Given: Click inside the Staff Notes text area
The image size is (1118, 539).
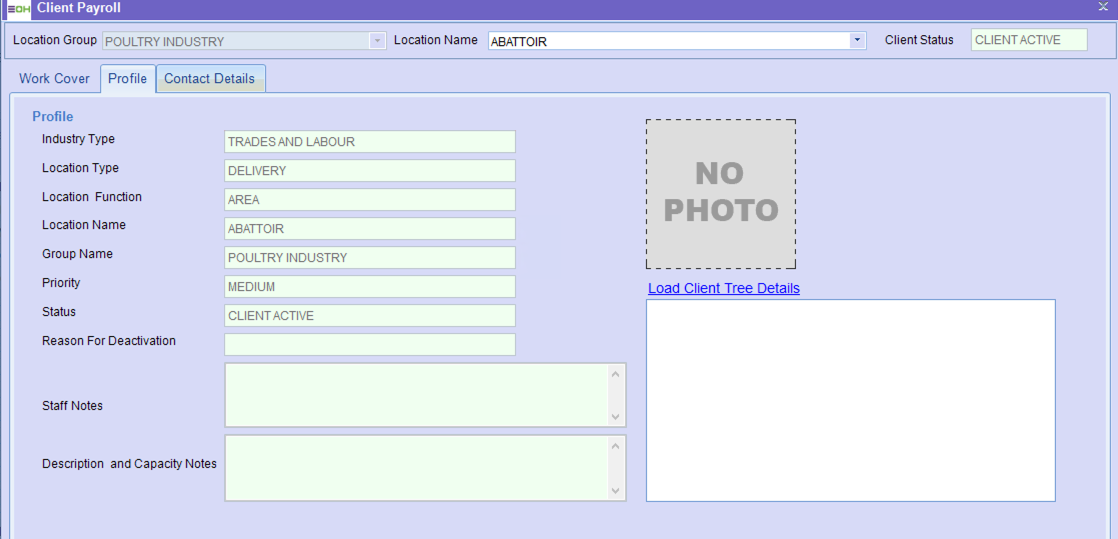Looking at the screenshot, I should point(415,395).
